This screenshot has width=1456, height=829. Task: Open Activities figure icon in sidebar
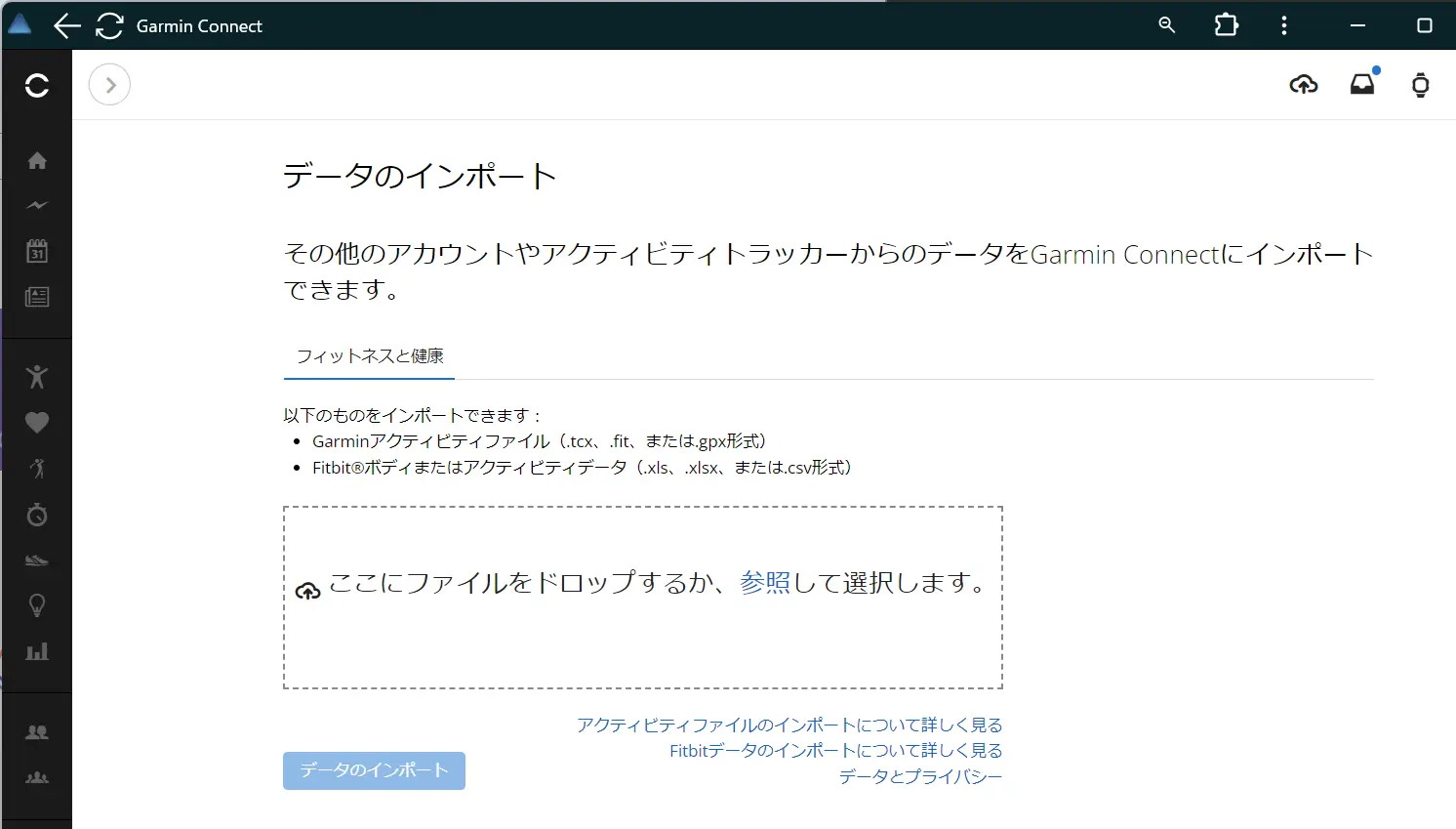[37, 377]
